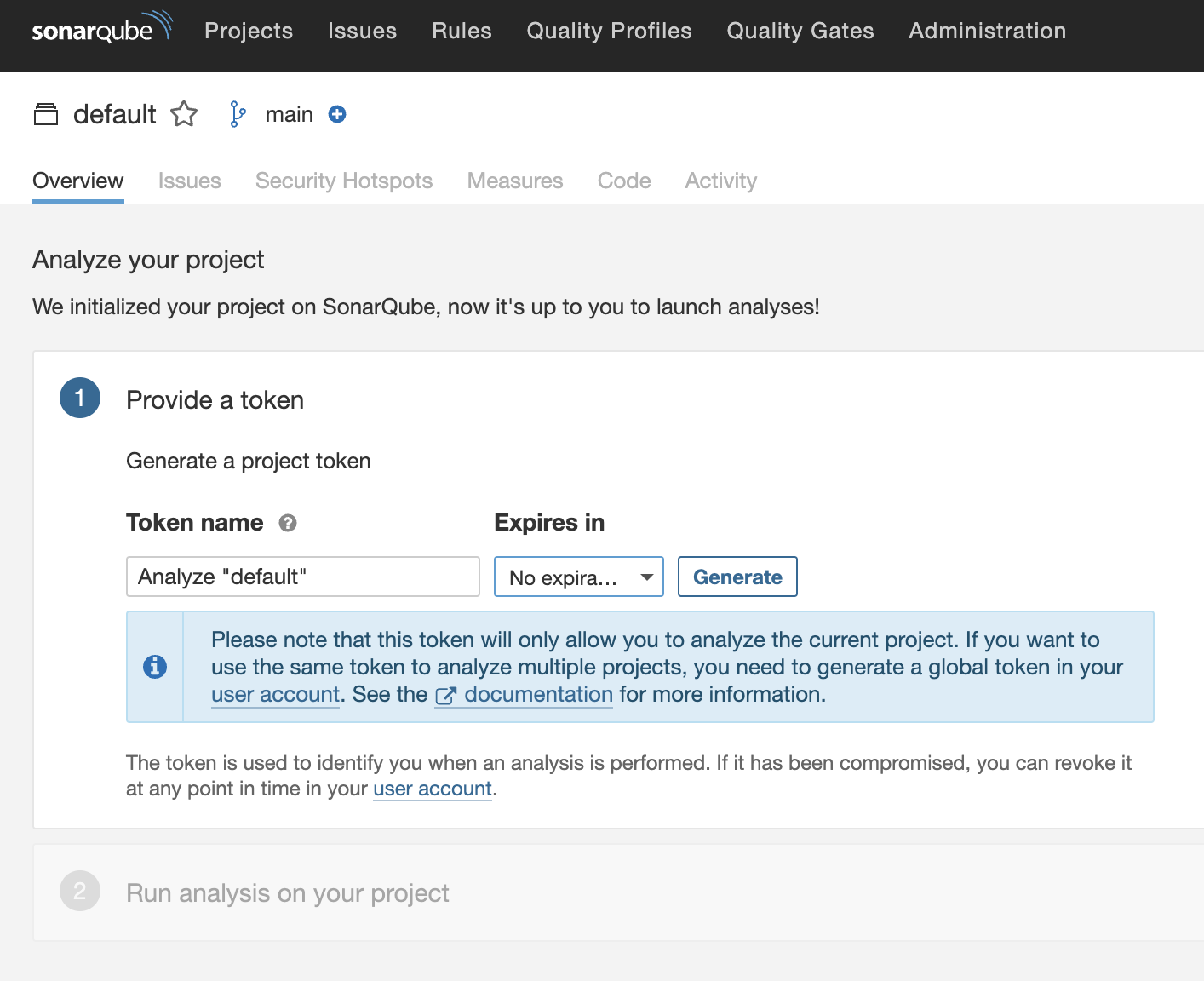
Task: Open the Expires in dropdown
Action: tap(578, 577)
